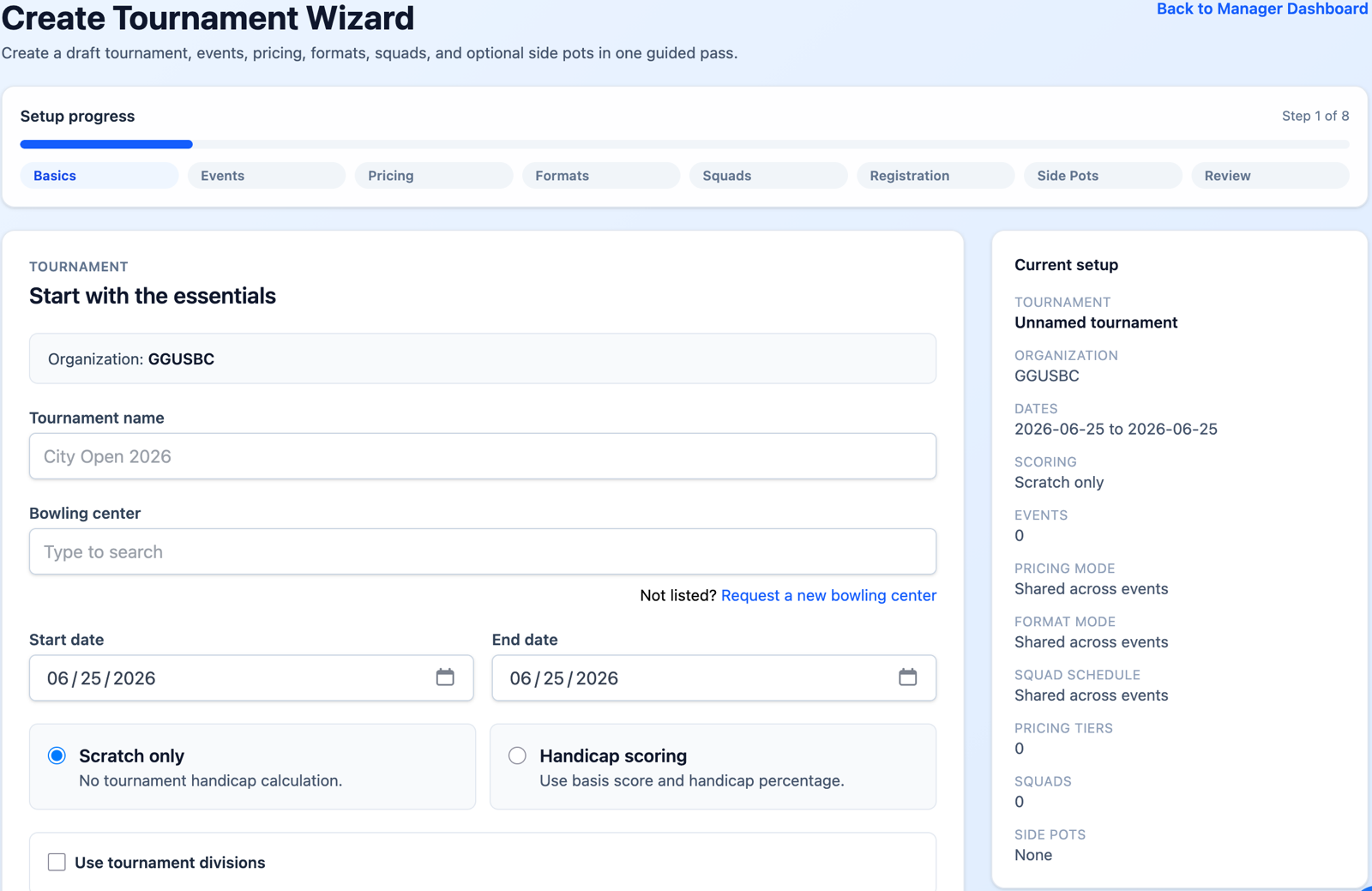Click Back to Manager Dashboard link

tap(1262, 9)
